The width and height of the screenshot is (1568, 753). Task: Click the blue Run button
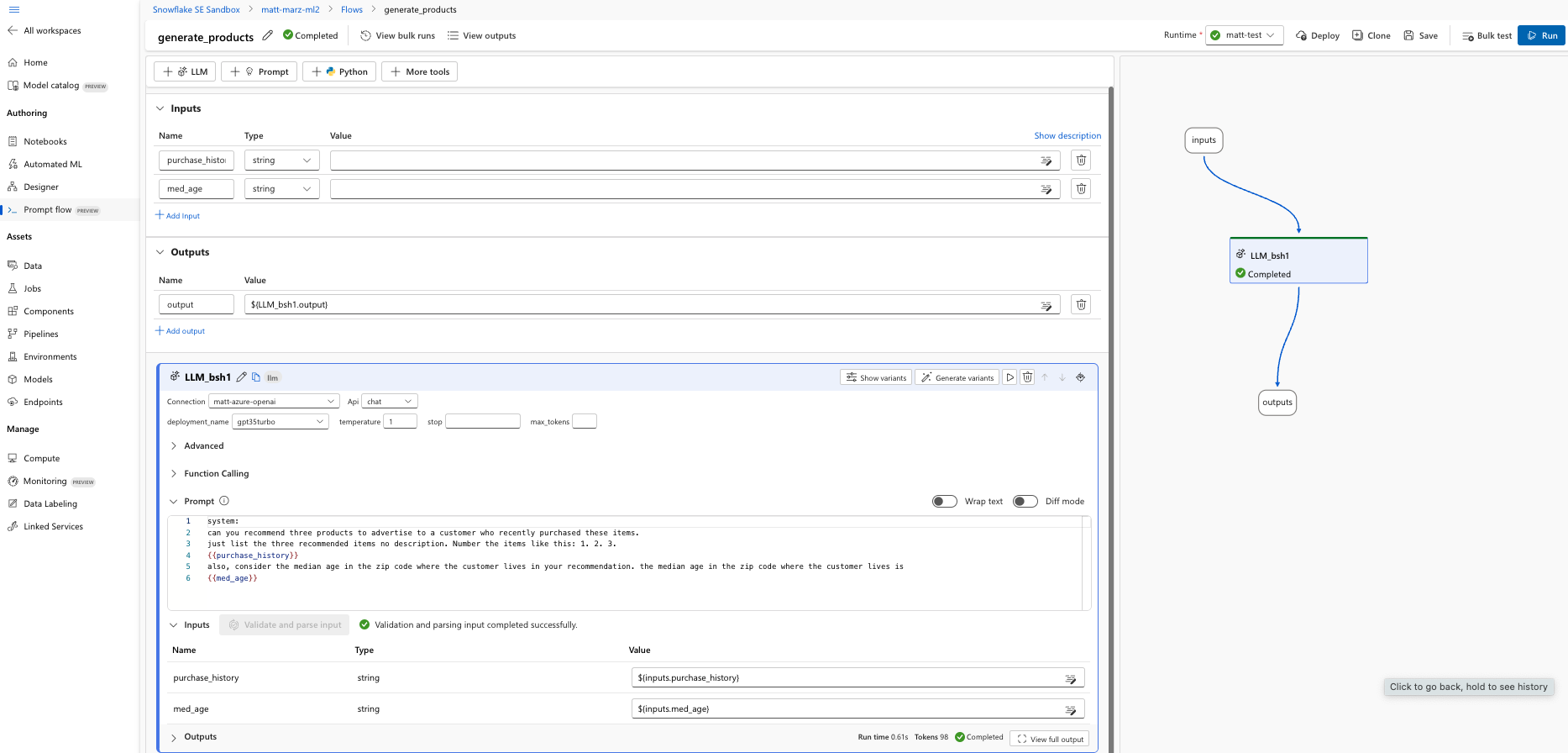[1542, 35]
